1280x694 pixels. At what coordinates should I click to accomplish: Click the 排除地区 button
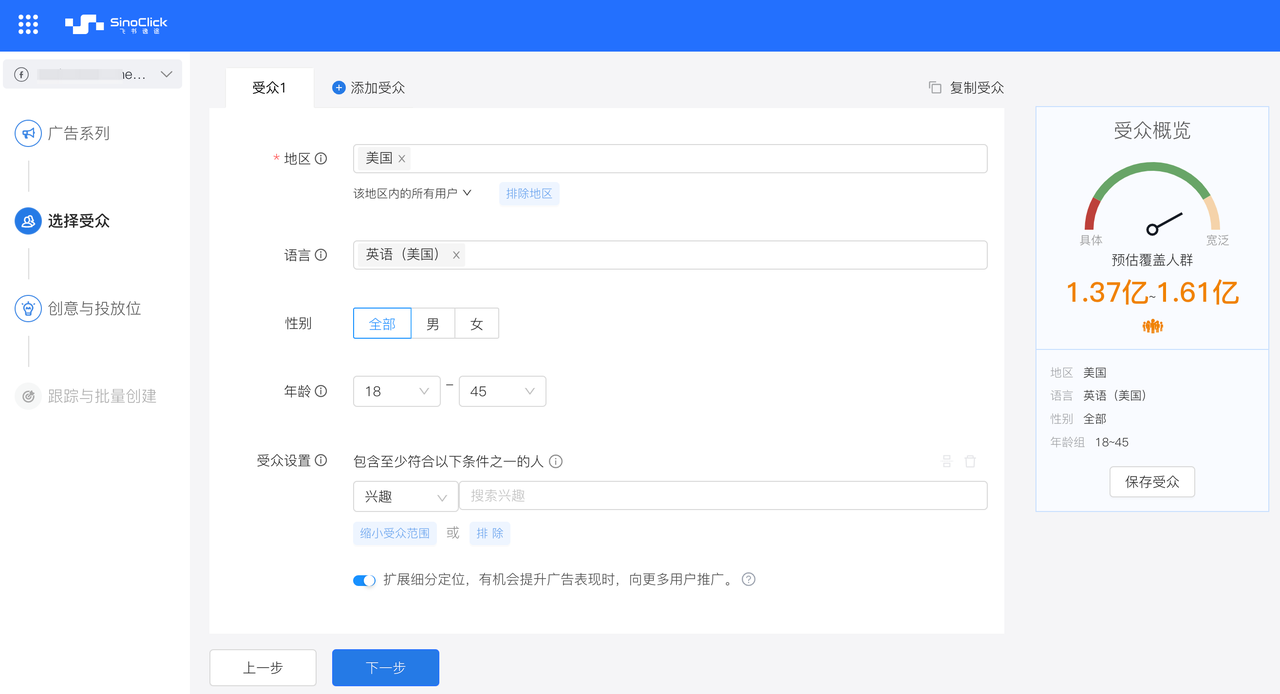point(529,193)
